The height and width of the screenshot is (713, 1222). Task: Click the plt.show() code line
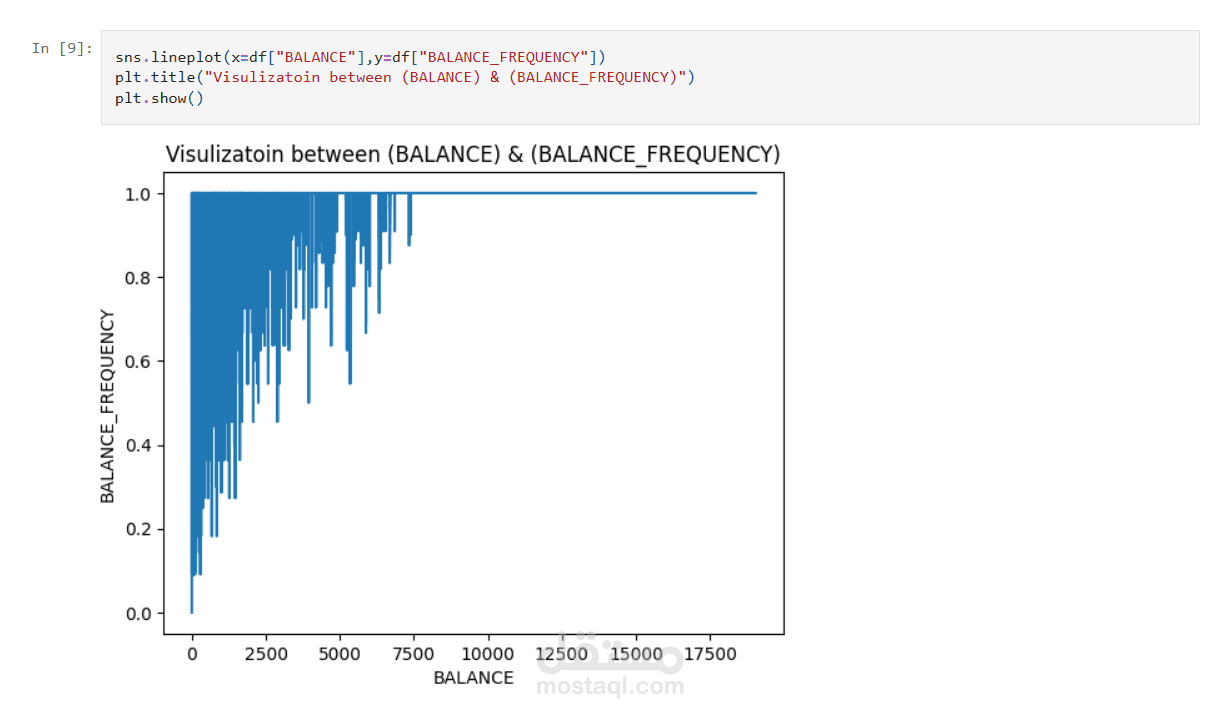(159, 98)
